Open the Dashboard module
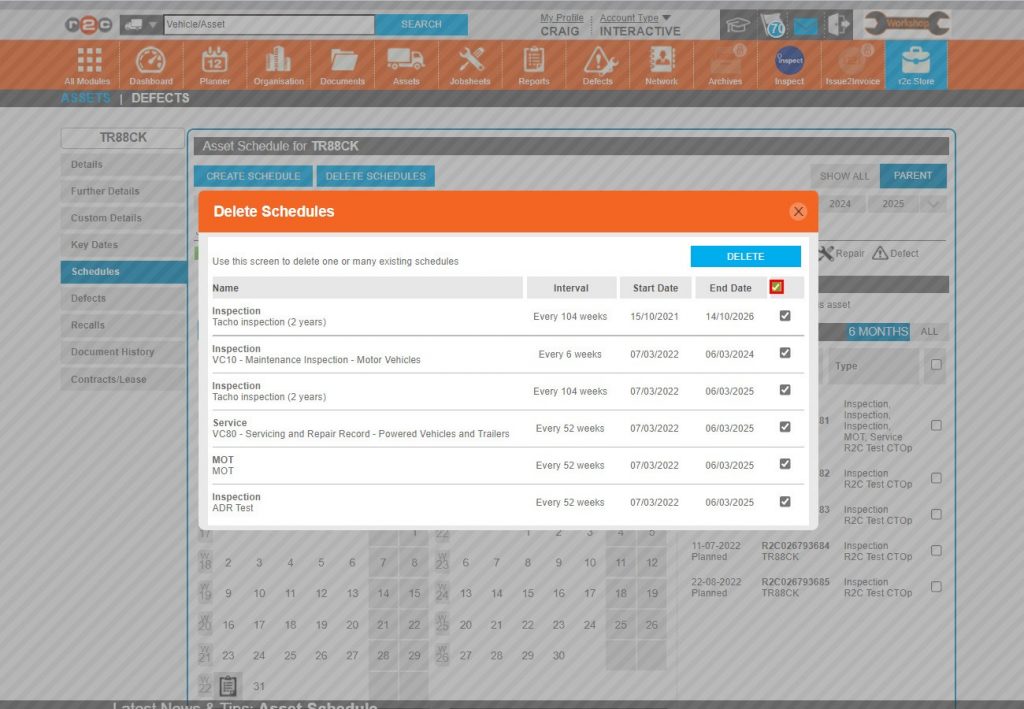 [151, 63]
